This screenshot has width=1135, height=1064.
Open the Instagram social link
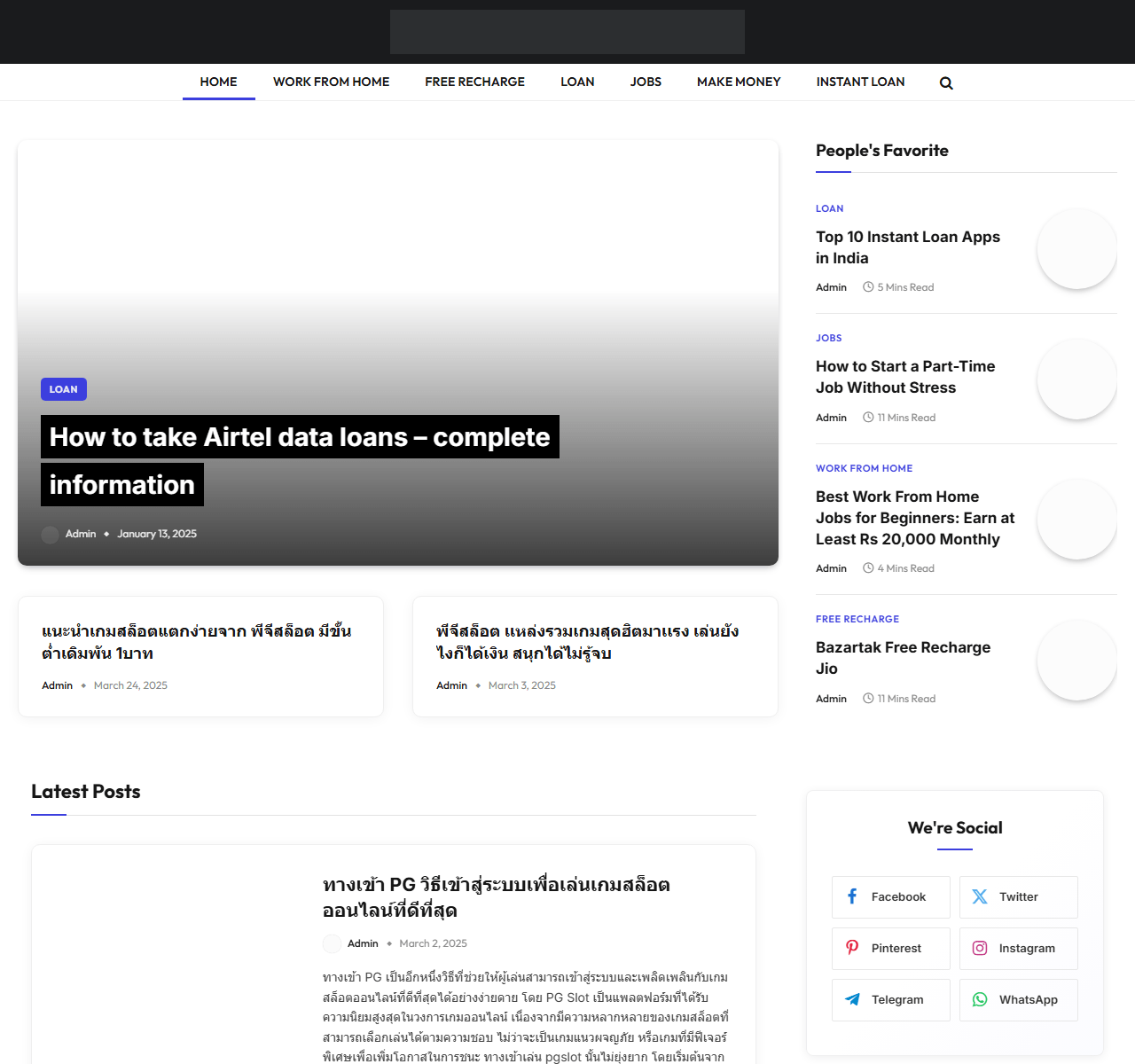(x=1018, y=949)
